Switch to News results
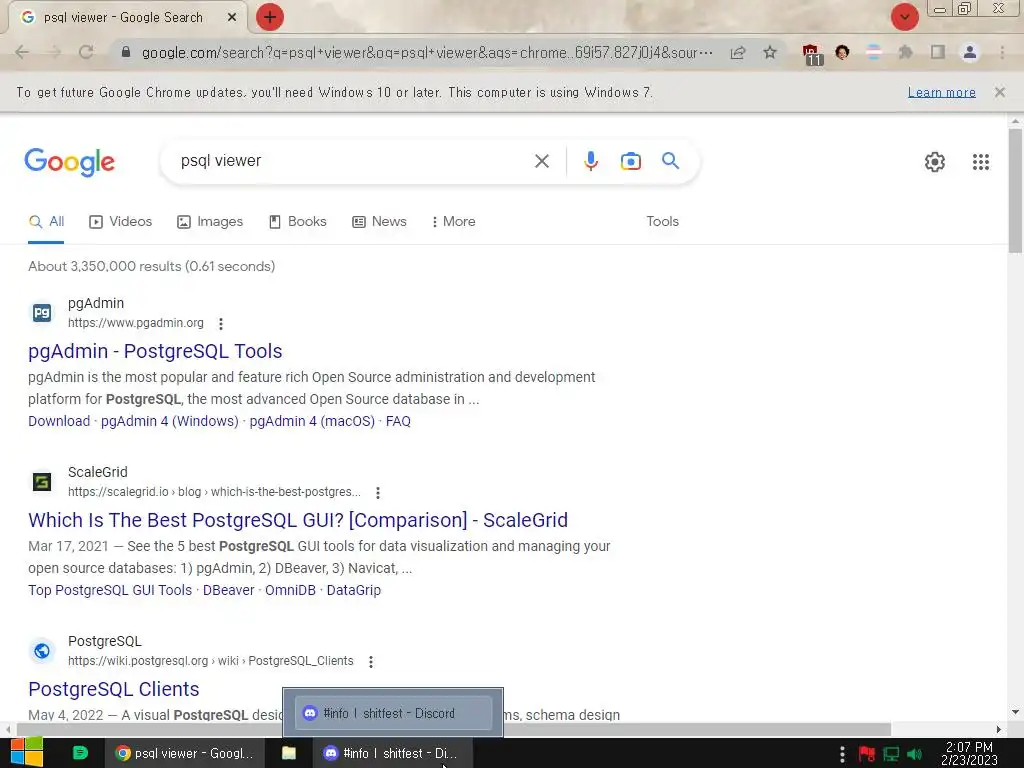The width and height of the screenshot is (1024, 768). coord(379,221)
